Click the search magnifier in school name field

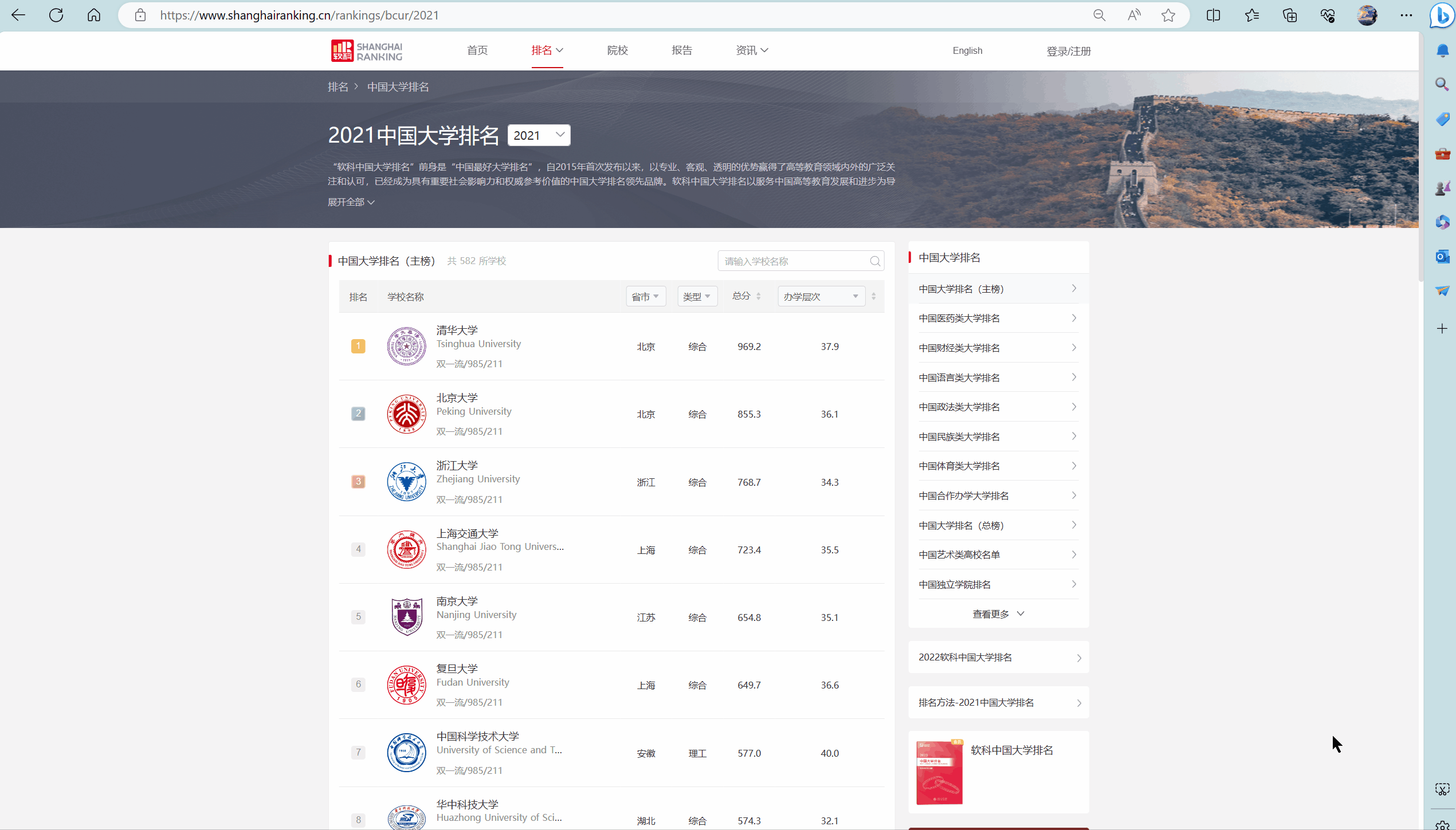(x=874, y=262)
